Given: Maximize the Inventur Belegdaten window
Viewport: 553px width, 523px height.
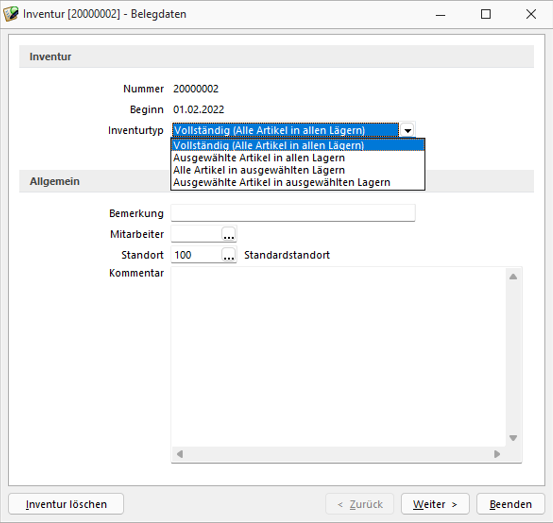Looking at the screenshot, I should (486, 14).
